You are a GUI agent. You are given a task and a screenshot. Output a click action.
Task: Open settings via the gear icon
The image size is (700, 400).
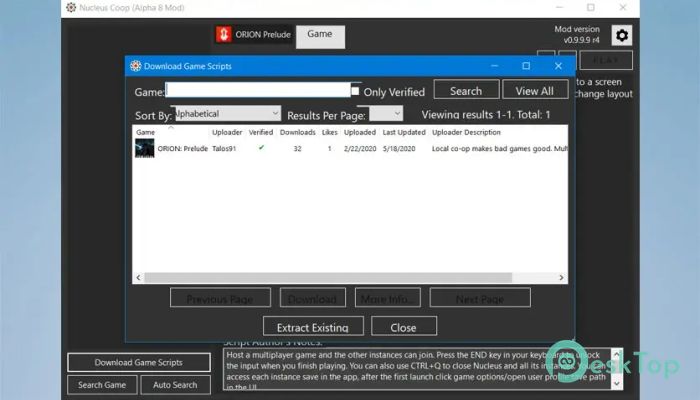pyautogui.click(x=621, y=35)
